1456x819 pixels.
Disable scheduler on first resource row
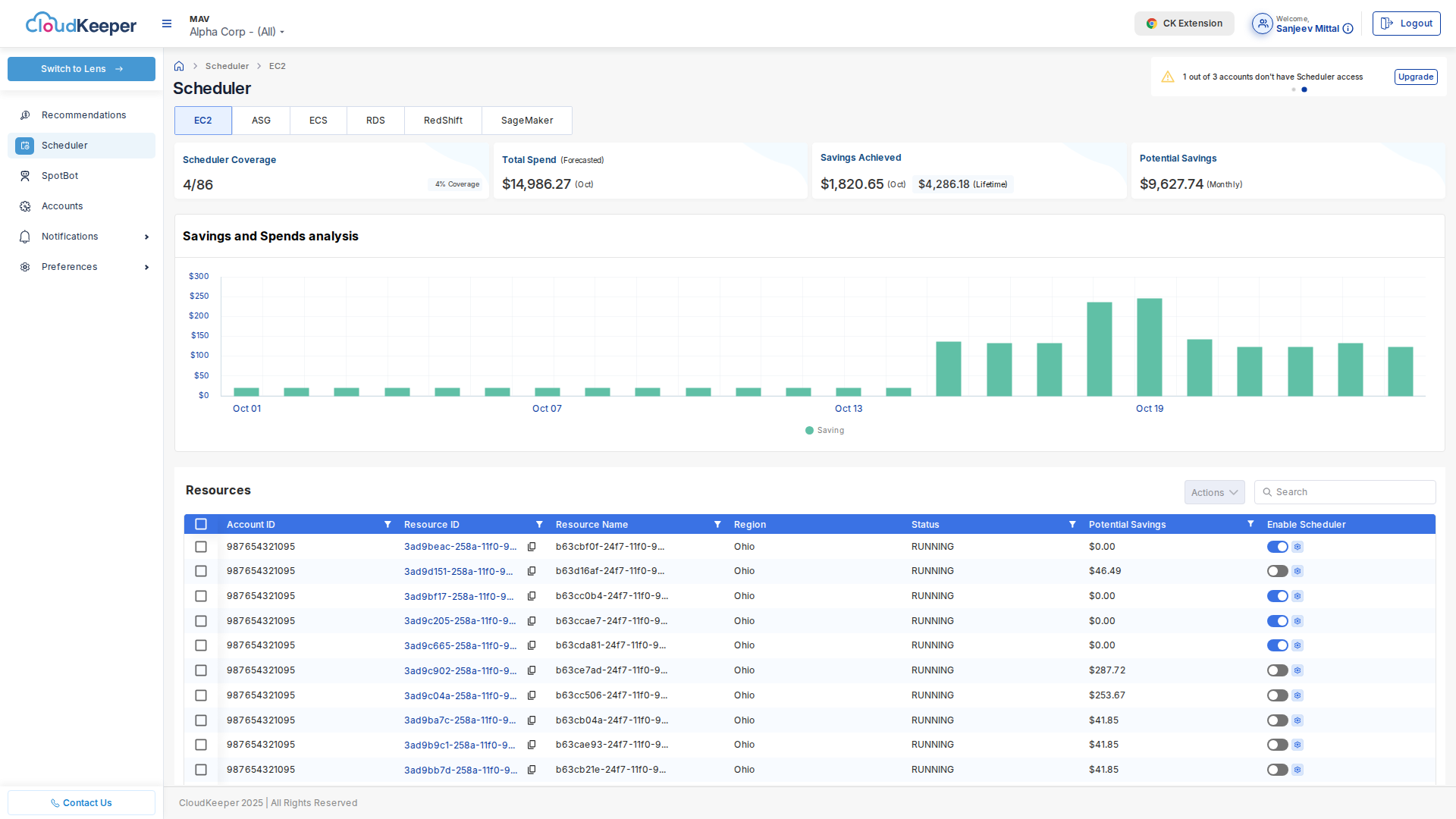click(x=1277, y=547)
